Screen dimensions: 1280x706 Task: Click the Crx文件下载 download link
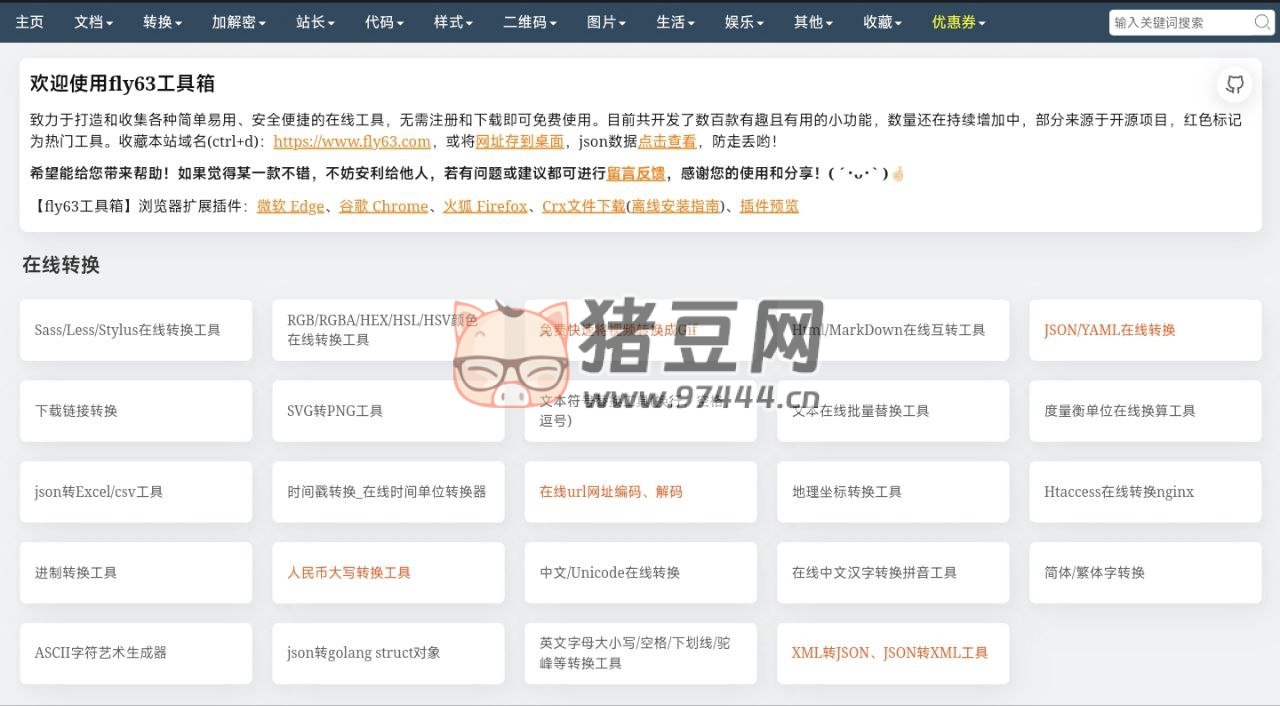point(585,207)
